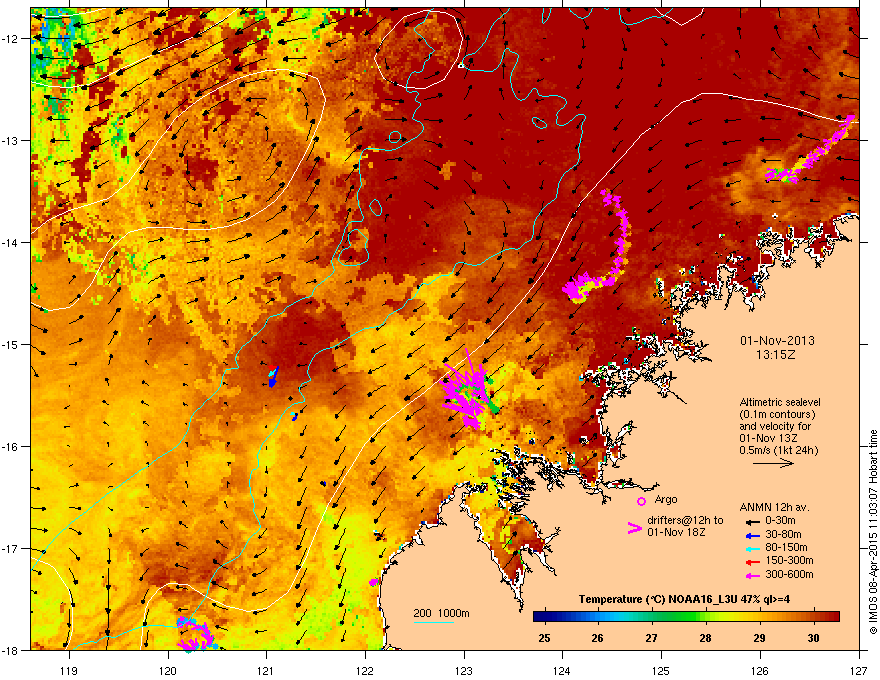This screenshot has height=680, width=880.
Task: Click the latitude axis label '-13'
Action: [11, 141]
